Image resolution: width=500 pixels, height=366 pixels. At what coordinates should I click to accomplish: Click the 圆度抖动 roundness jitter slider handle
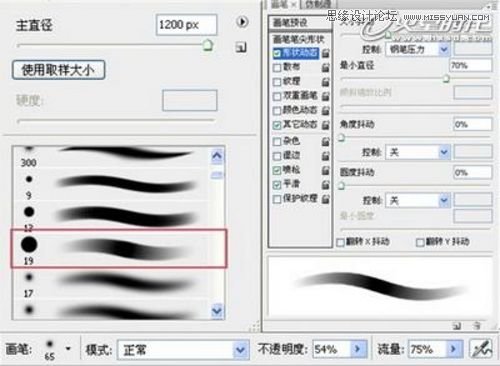click(x=341, y=185)
